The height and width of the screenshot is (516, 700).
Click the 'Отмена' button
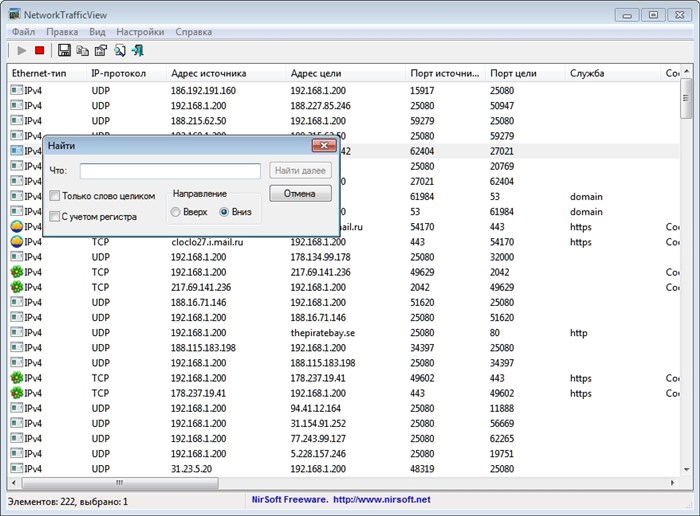[300, 193]
